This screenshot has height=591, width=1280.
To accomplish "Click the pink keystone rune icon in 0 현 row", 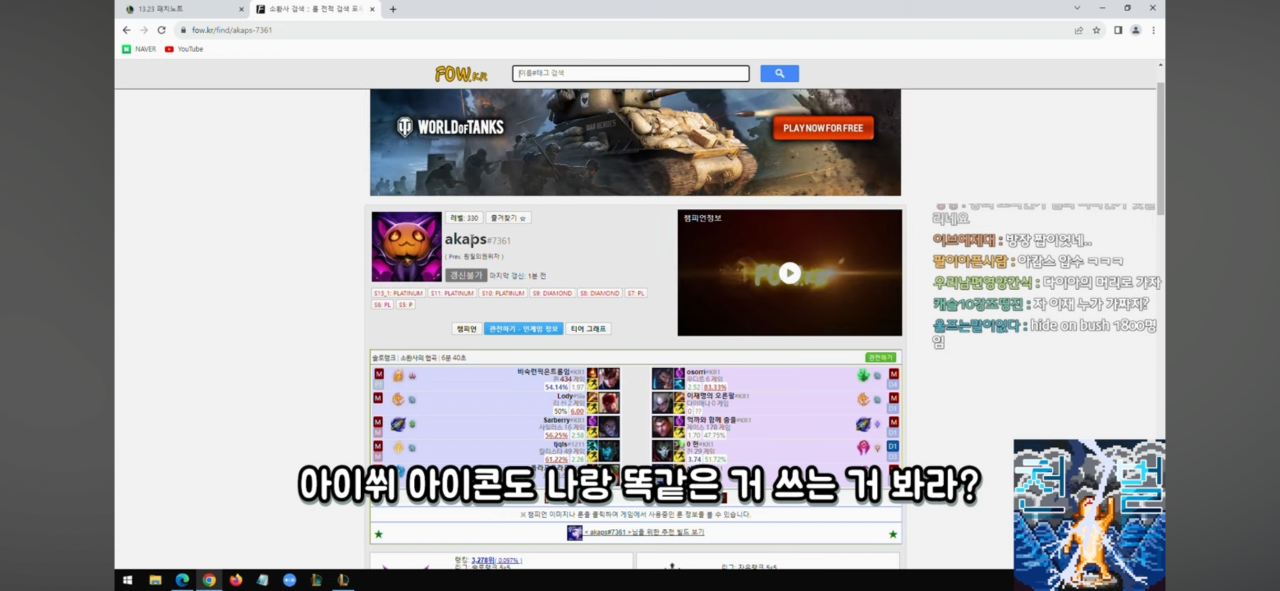I will pos(864,448).
